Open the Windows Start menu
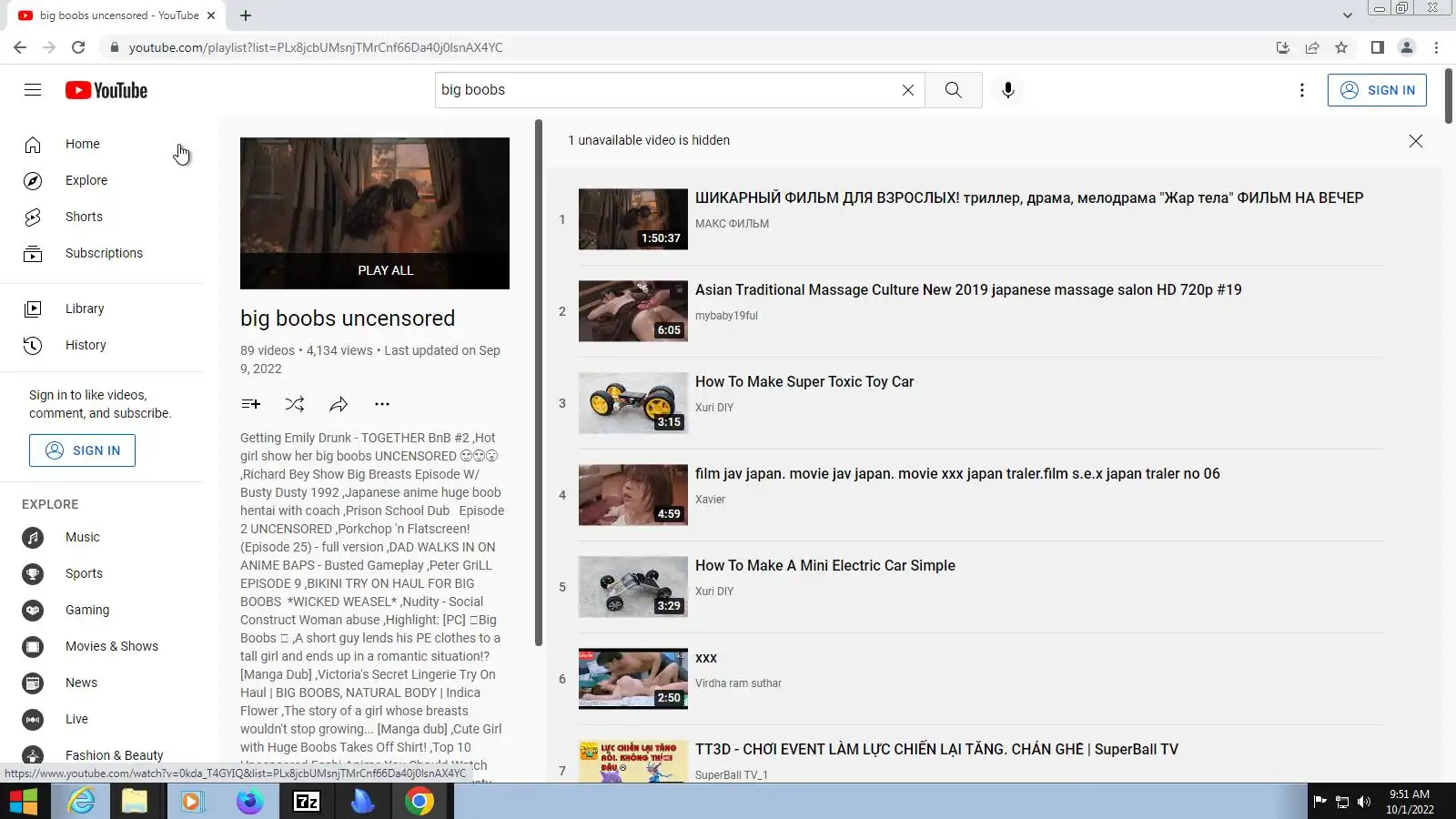This screenshot has width=1456, height=819. click(24, 802)
